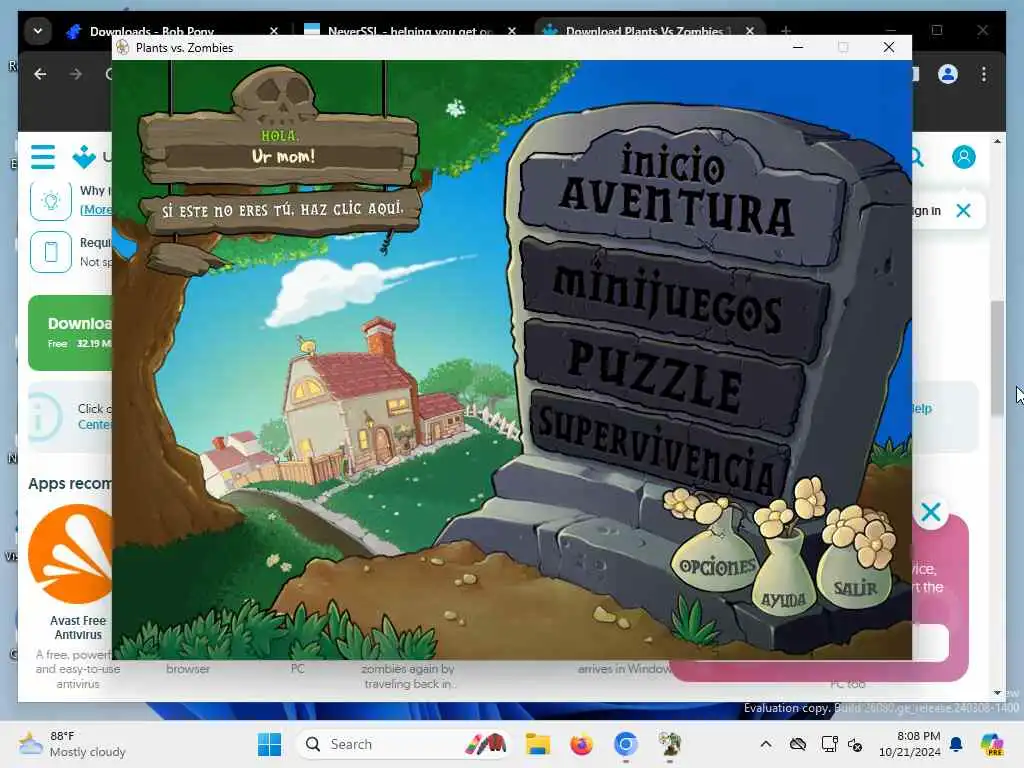
Task: Open File Explorer from taskbar
Action: 538,744
